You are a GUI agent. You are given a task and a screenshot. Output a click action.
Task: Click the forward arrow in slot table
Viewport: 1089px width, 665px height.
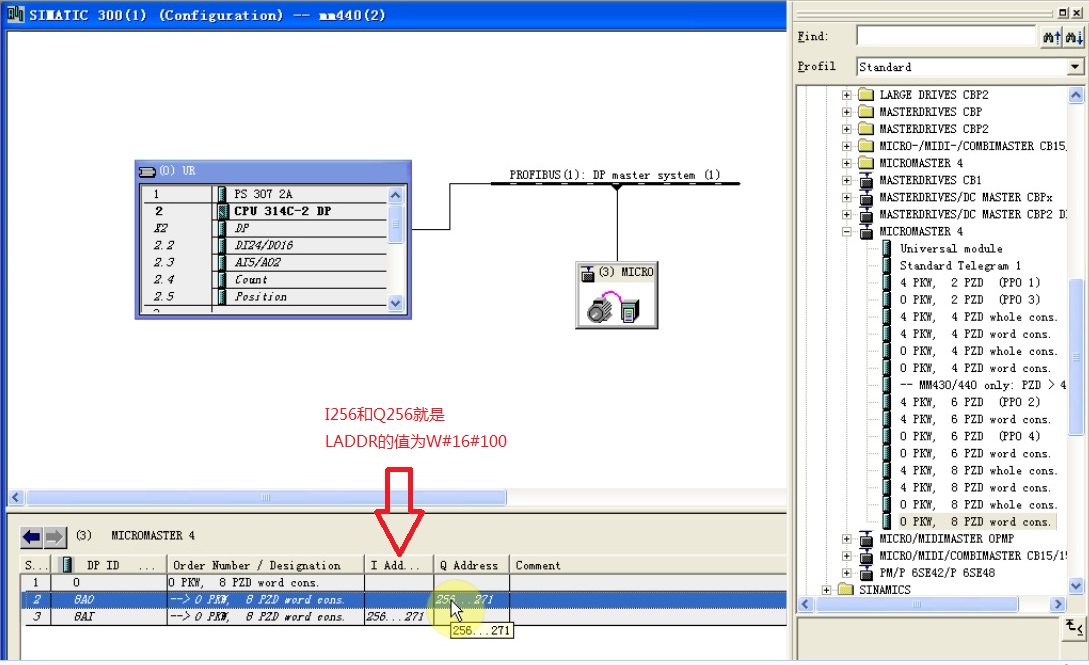point(54,537)
